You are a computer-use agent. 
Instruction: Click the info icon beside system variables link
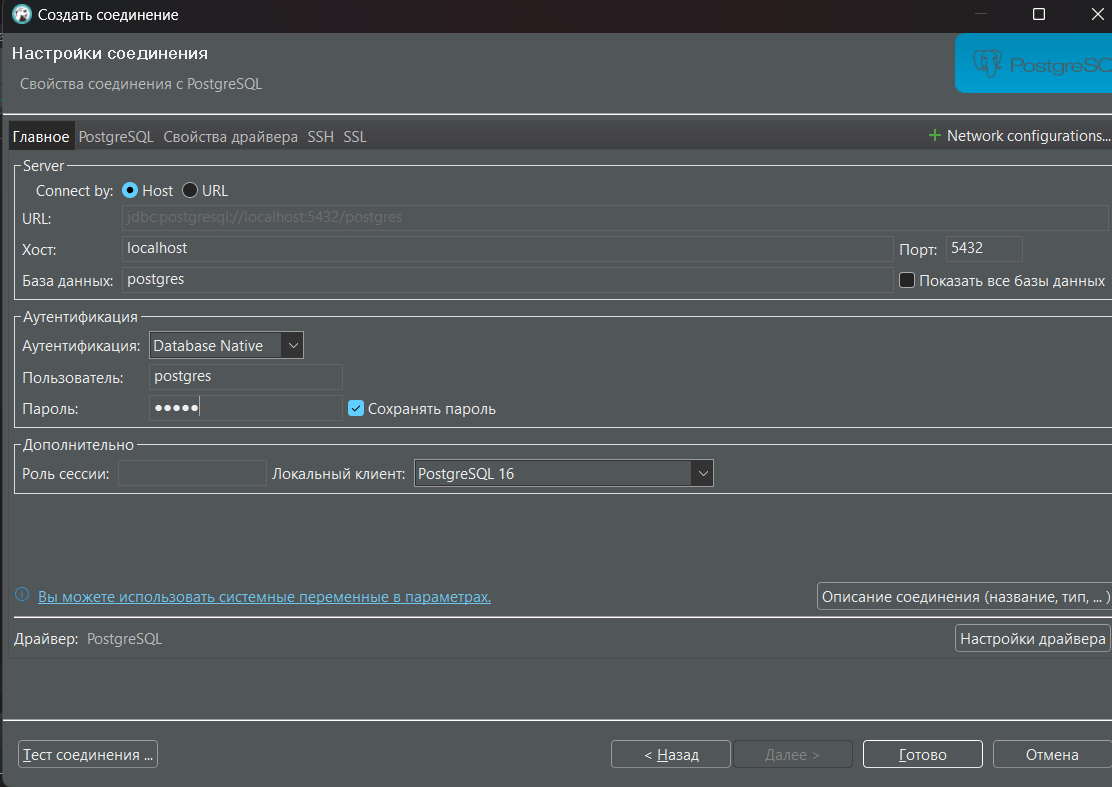(22, 595)
